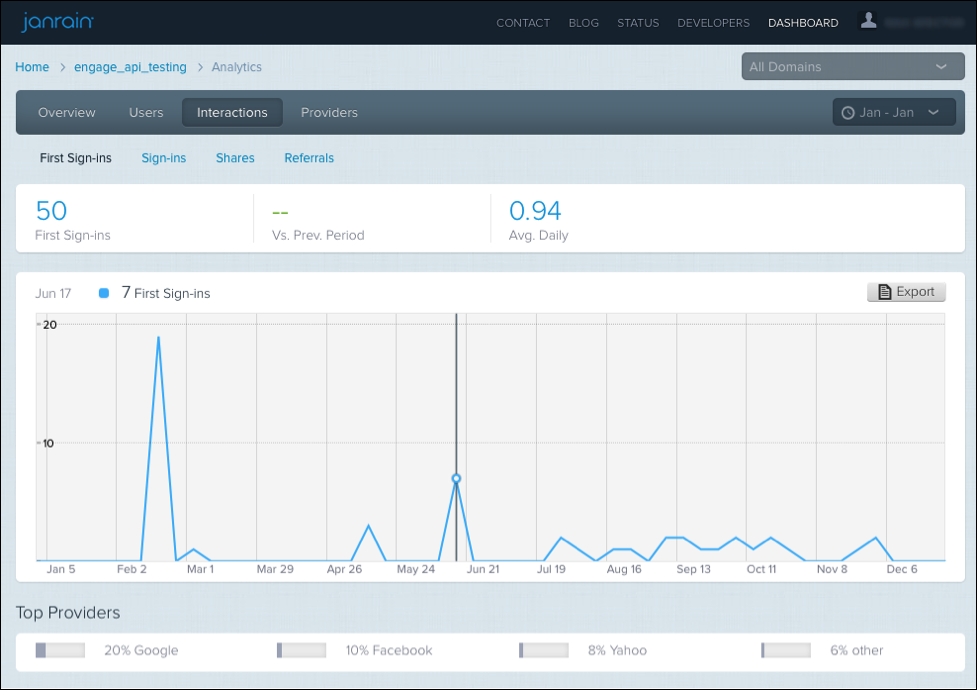The width and height of the screenshot is (977, 690).
Task: Export the chart data
Action: click(906, 292)
